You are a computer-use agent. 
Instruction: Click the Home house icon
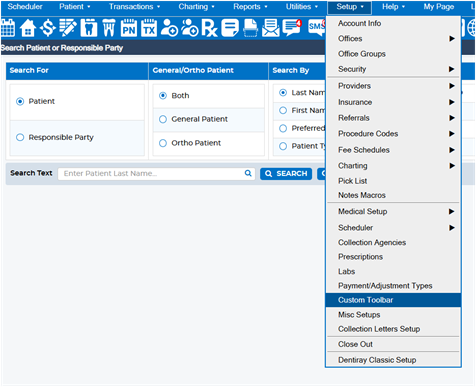coord(28,28)
